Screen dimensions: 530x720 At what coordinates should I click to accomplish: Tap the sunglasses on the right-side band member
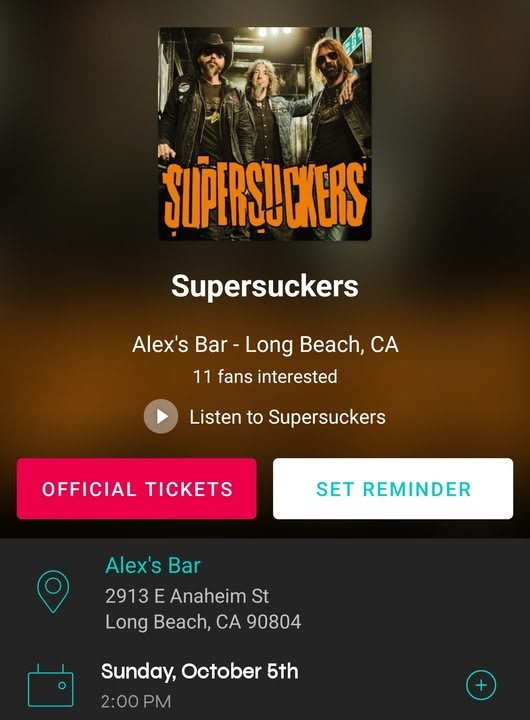[x=327, y=58]
